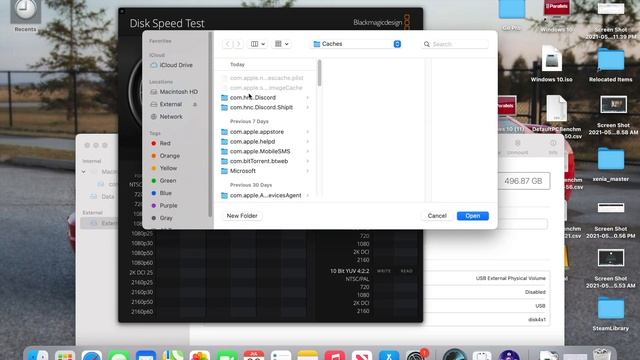Expand Microsoft folder chevron
This screenshot has height=360, width=640.
point(308,171)
